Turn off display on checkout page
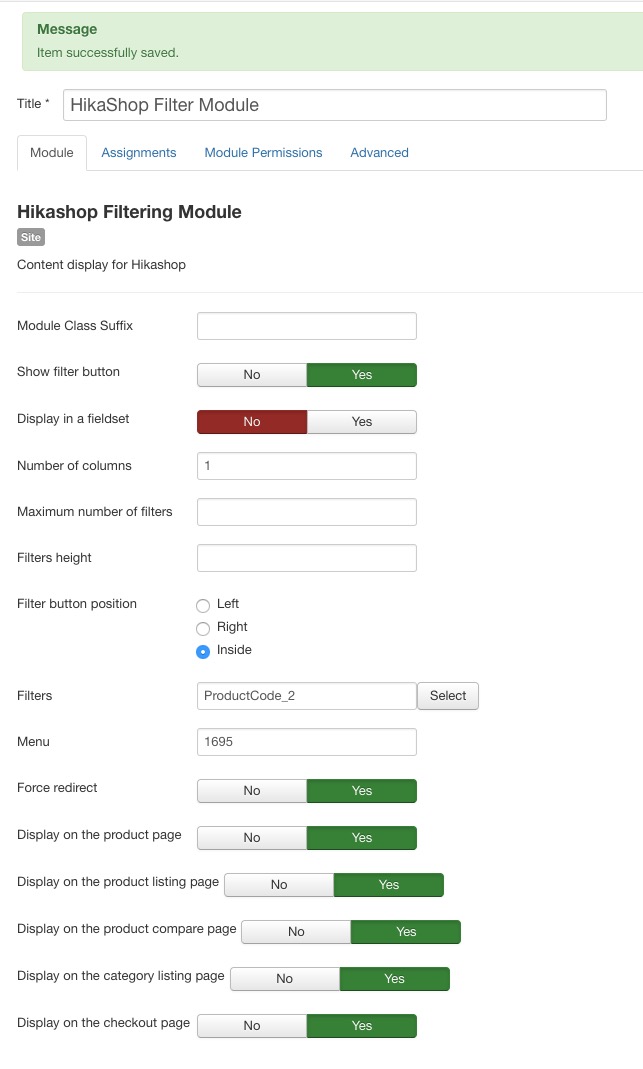 252,1026
